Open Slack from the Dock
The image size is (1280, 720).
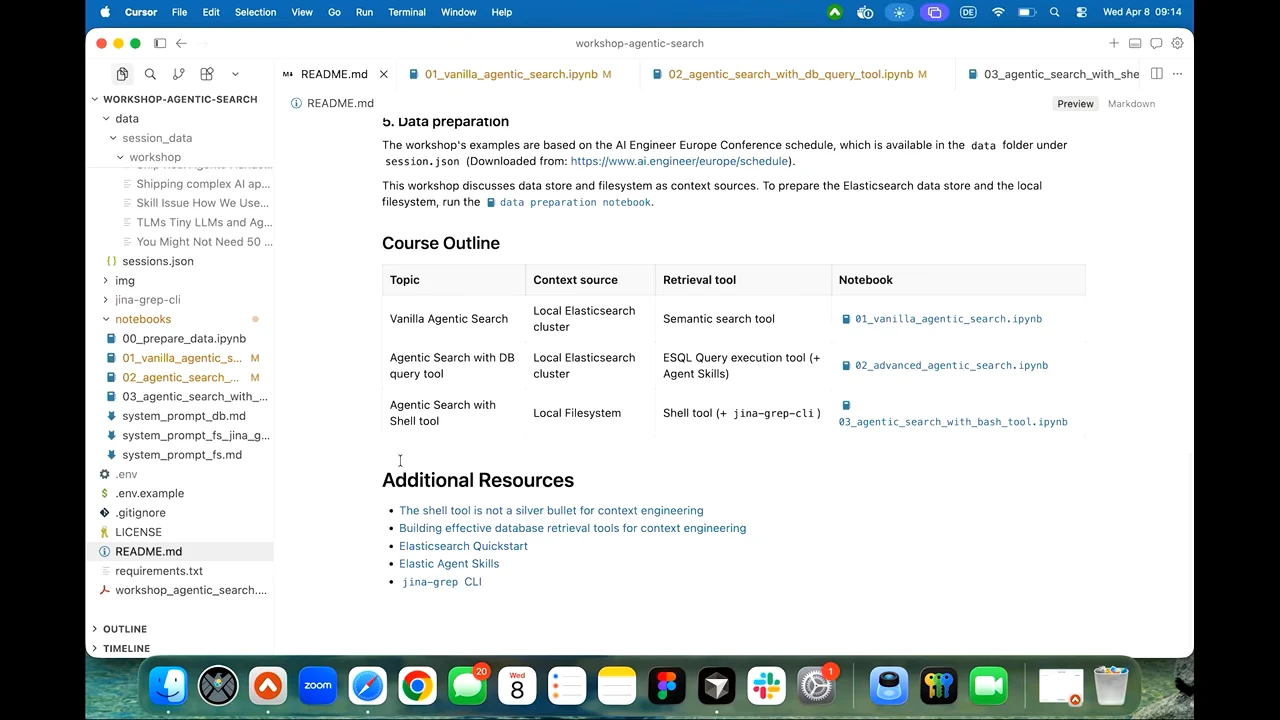(766, 686)
